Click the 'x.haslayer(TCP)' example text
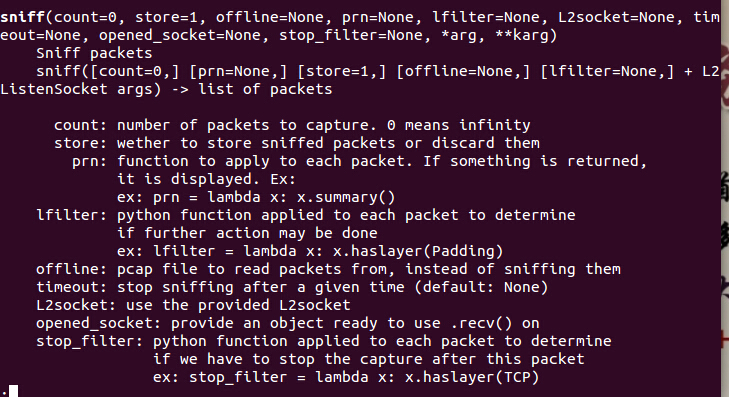 coord(472,377)
